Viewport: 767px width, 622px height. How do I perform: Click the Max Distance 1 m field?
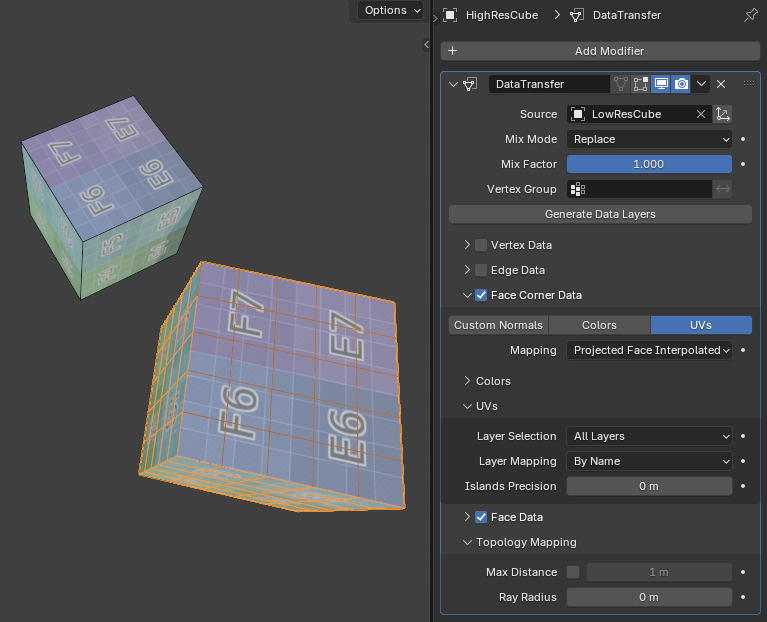click(x=659, y=572)
